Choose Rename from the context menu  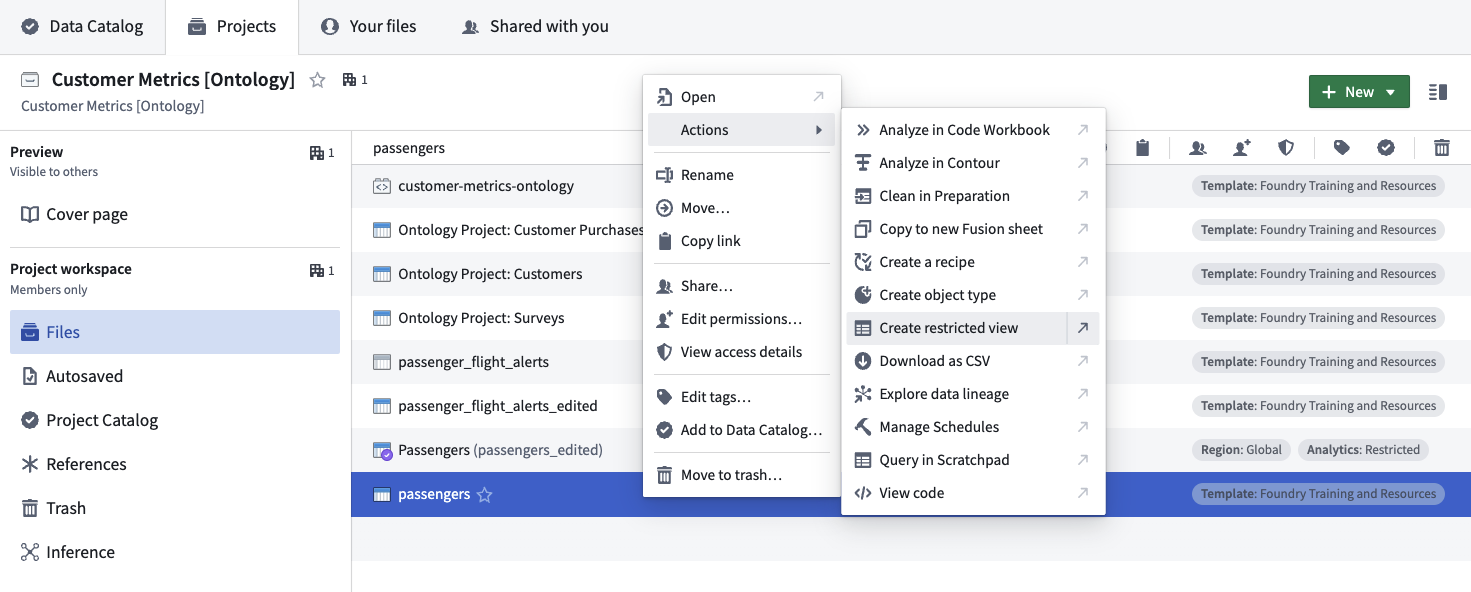[x=741, y=175]
